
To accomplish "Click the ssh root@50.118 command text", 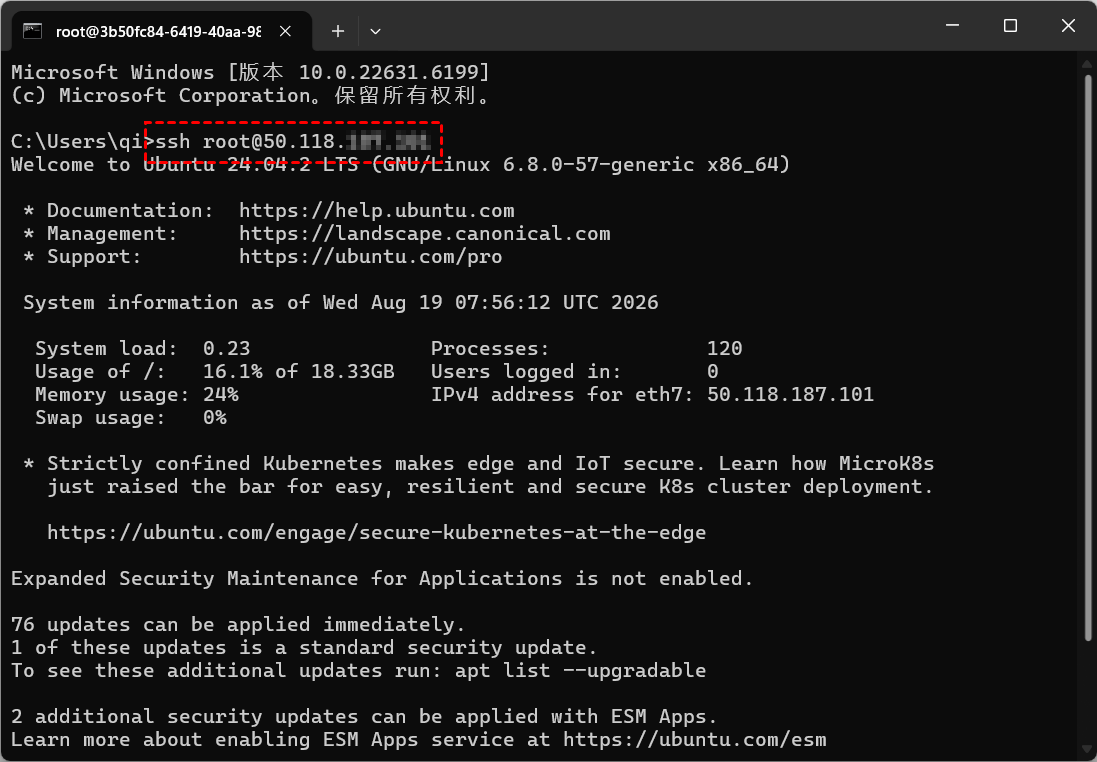I will point(292,141).
